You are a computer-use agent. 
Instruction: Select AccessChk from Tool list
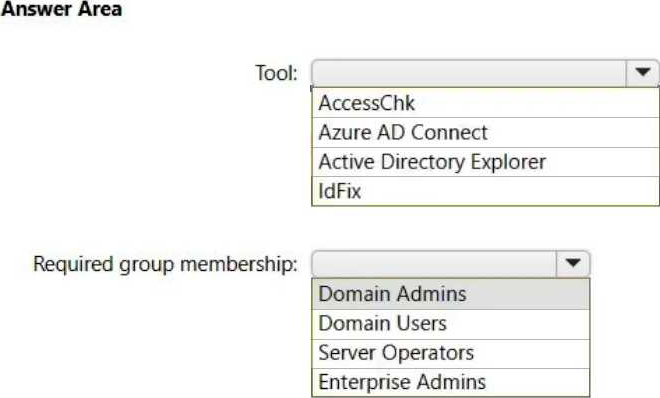pos(485,103)
